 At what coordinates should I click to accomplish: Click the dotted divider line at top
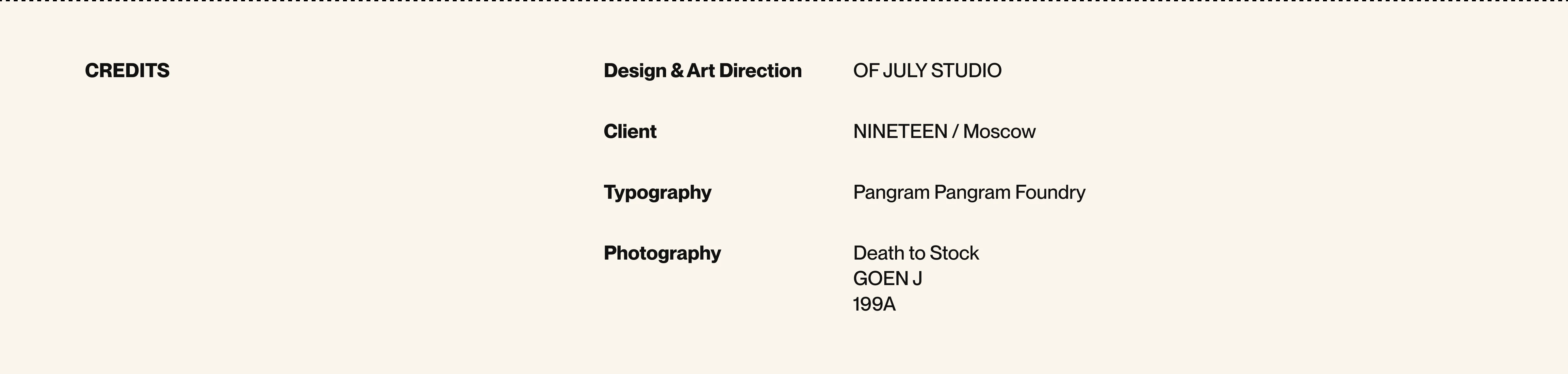point(784,1)
